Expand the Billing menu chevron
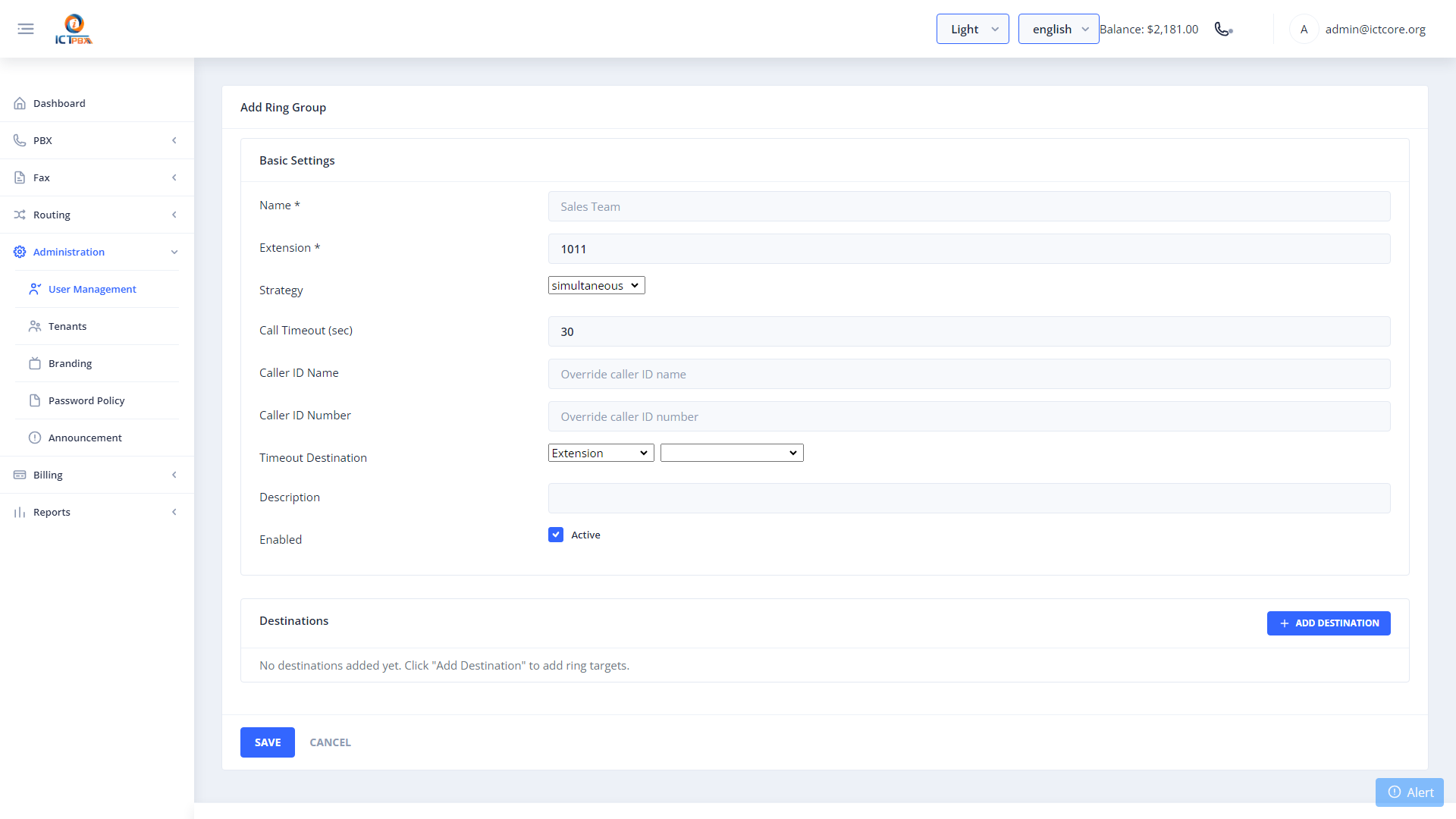 click(x=174, y=475)
